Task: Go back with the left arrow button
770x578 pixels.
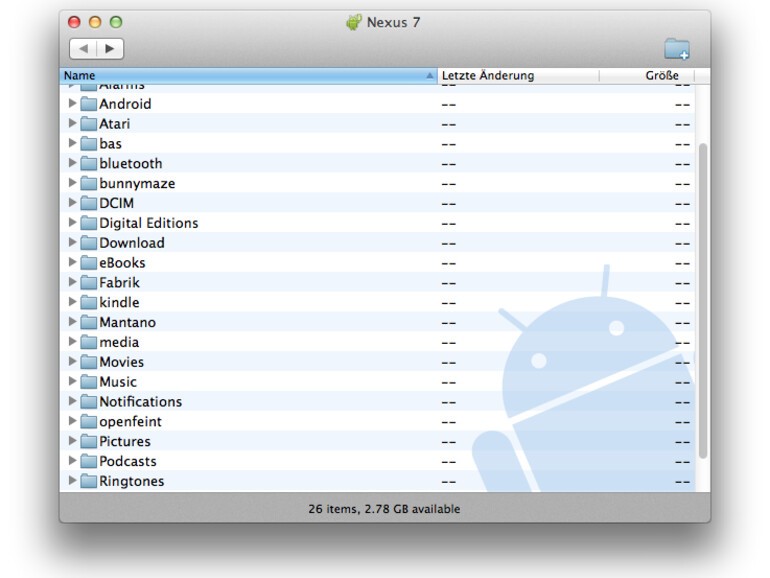Action: coord(83,49)
